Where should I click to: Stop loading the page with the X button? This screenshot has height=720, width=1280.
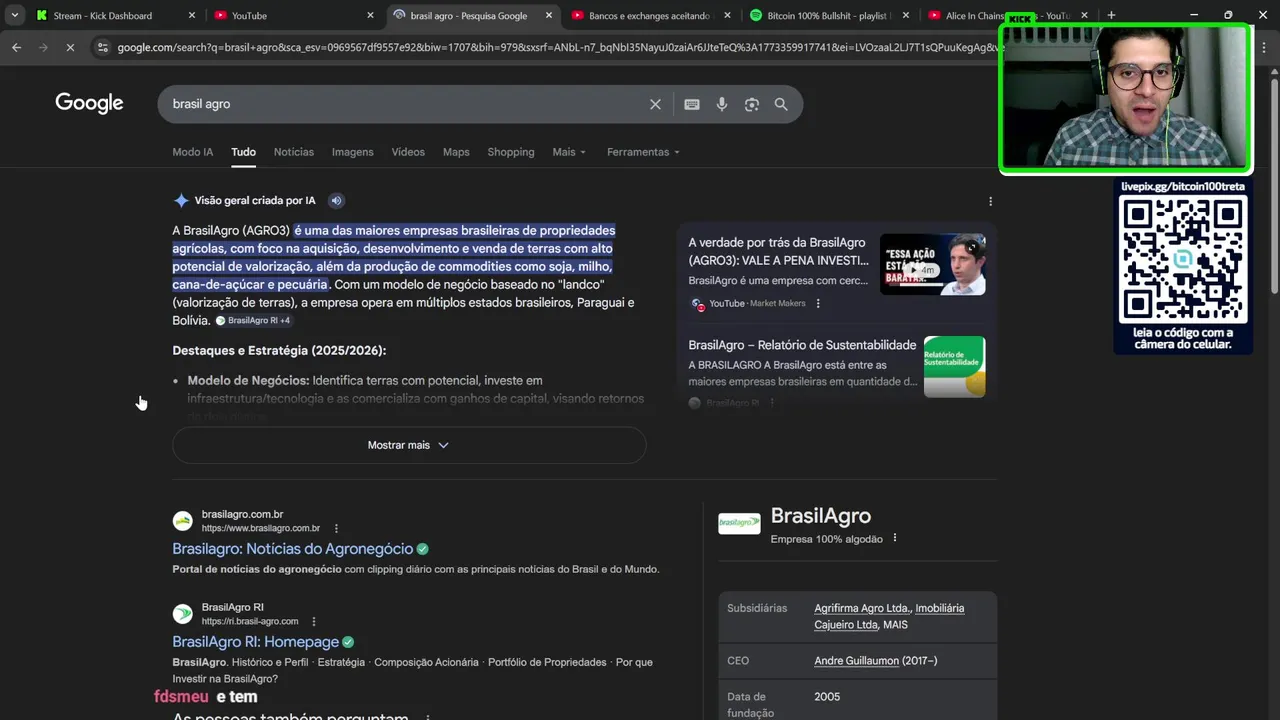point(69,47)
